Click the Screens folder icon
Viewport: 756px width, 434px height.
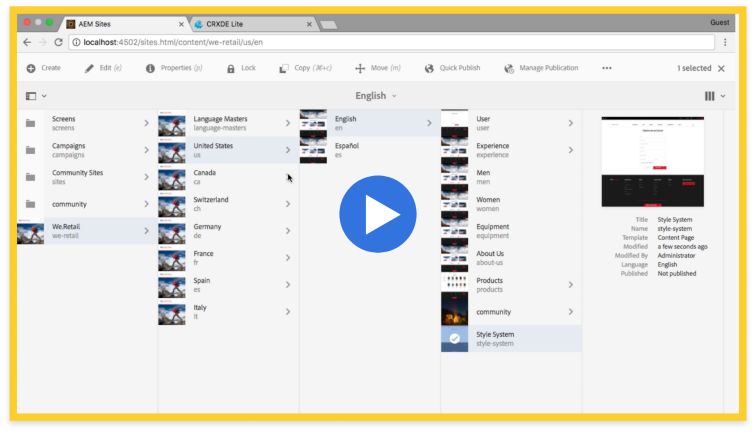pyautogui.click(x=30, y=123)
